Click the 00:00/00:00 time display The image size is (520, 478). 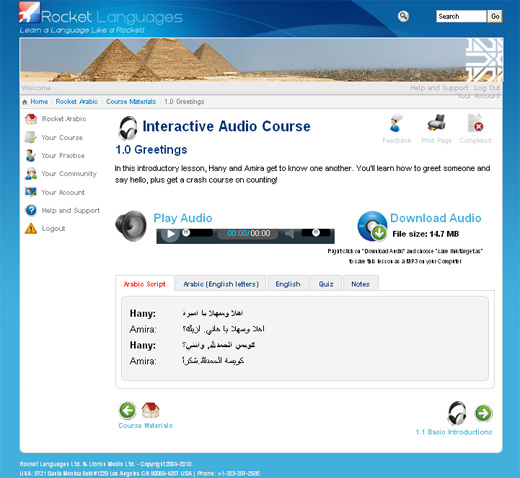click(x=248, y=233)
